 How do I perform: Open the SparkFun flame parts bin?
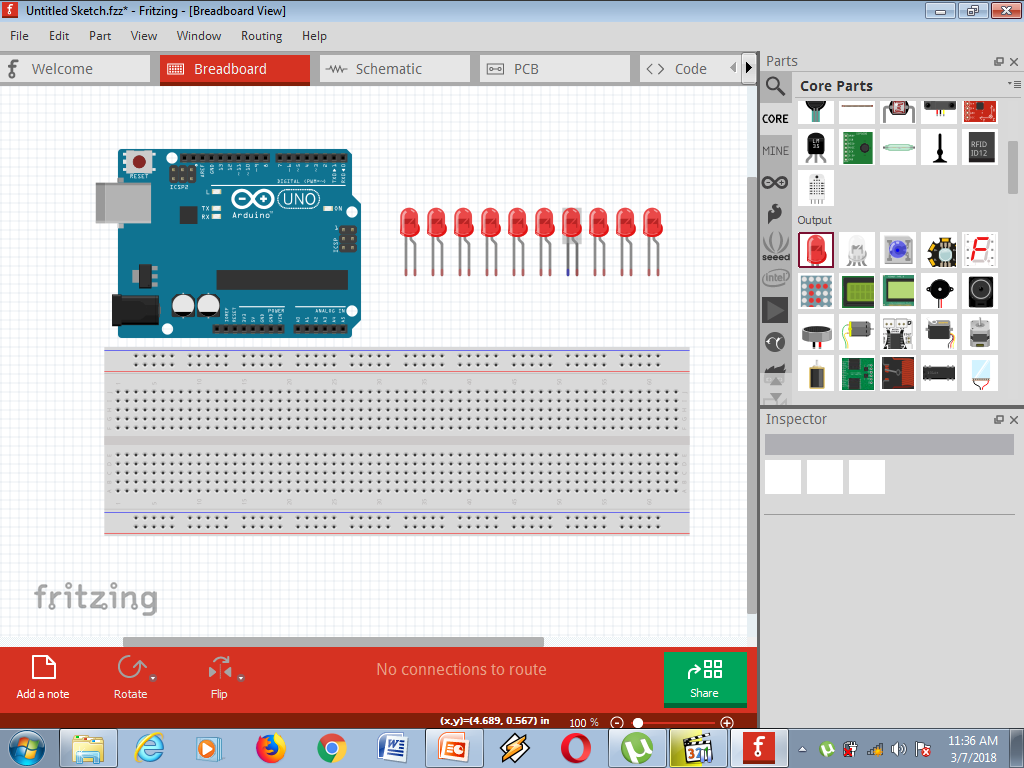click(x=775, y=214)
